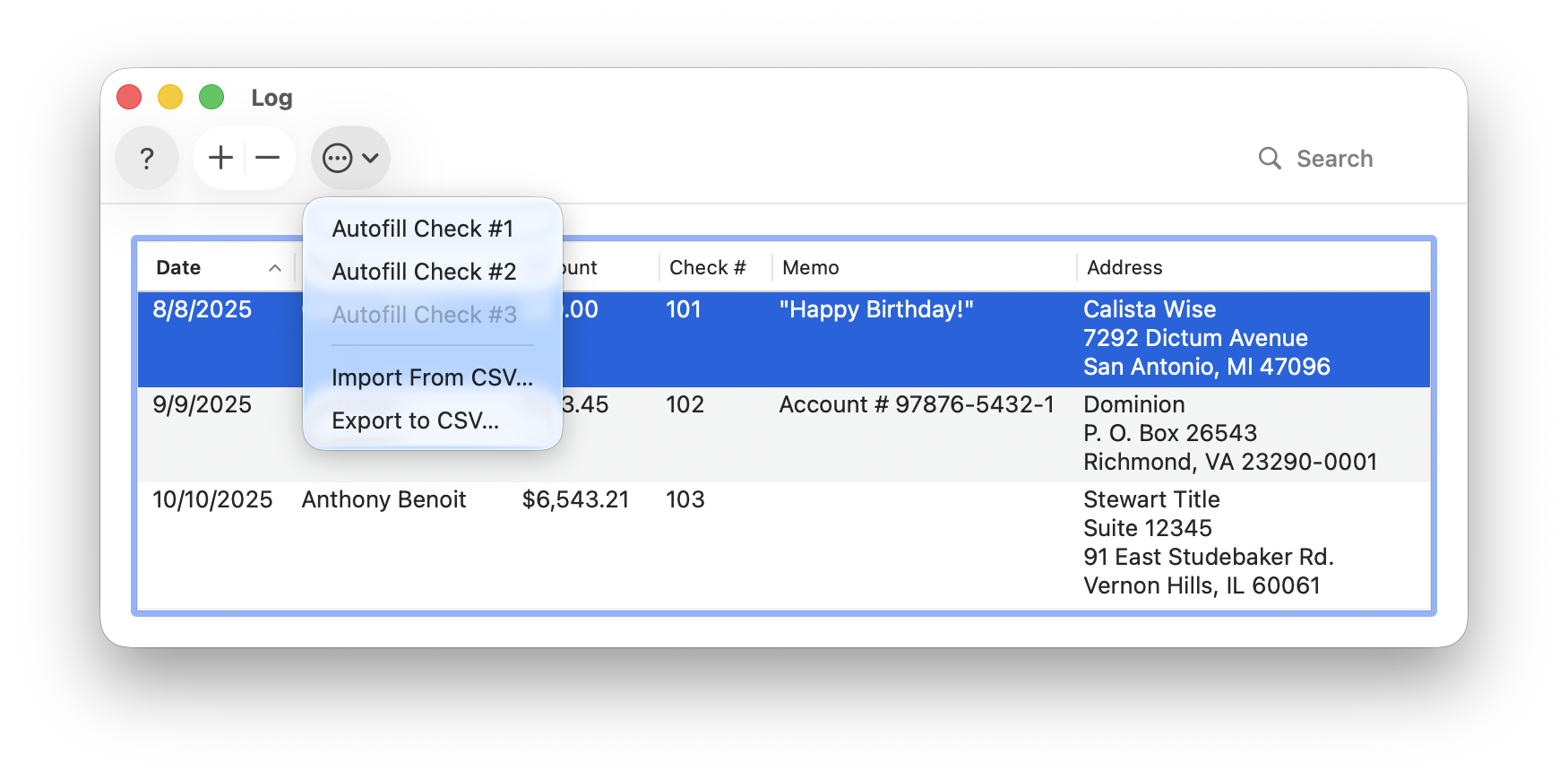Choose Autofill Check #1 from menu
This screenshot has height=780, width=1568.
click(422, 229)
